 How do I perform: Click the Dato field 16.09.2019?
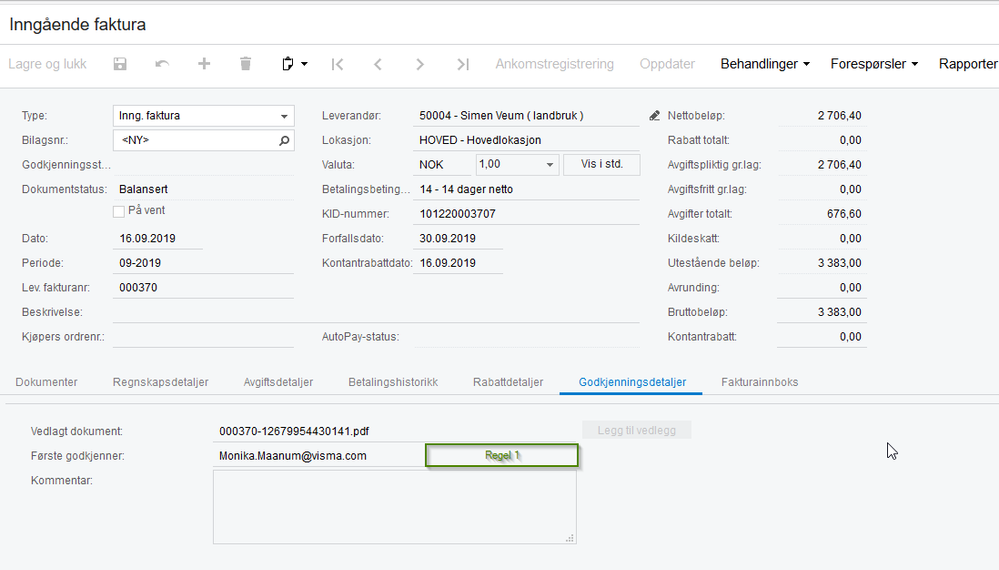click(x=157, y=238)
